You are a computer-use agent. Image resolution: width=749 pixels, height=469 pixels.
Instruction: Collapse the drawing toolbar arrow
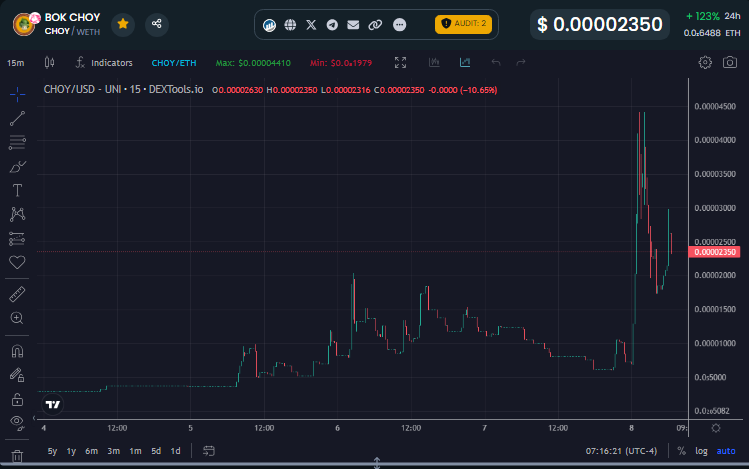pyautogui.click(x=34, y=418)
